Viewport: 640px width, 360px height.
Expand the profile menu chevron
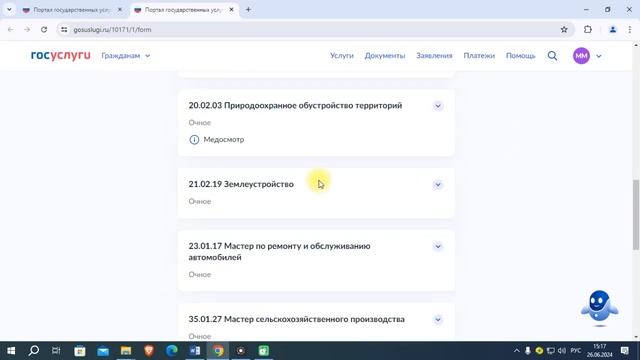coord(599,56)
